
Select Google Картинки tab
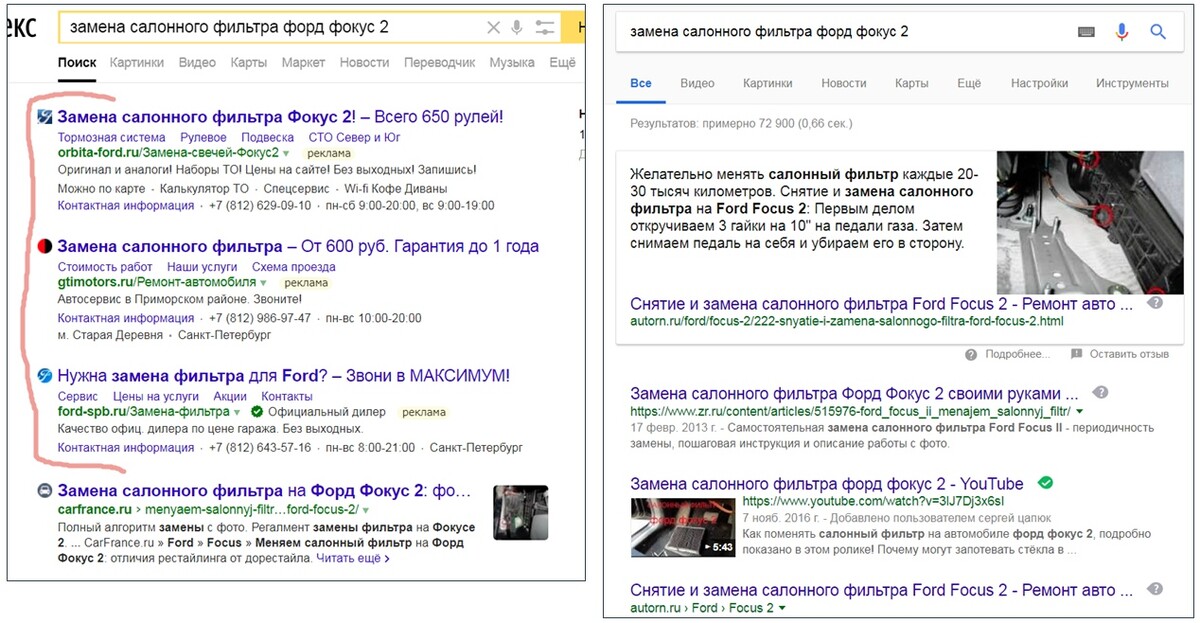point(768,83)
